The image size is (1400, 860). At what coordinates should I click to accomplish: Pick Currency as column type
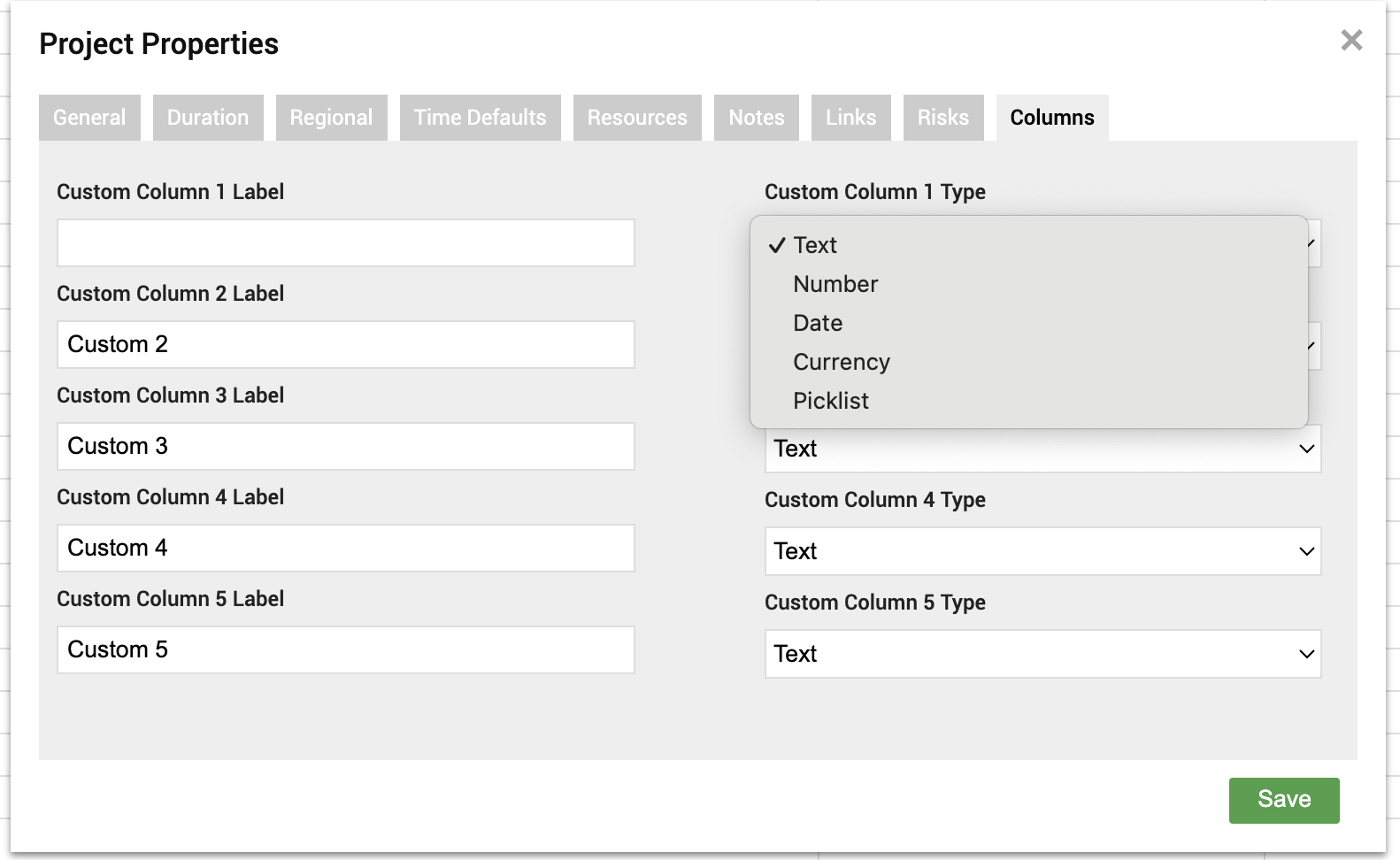842,362
